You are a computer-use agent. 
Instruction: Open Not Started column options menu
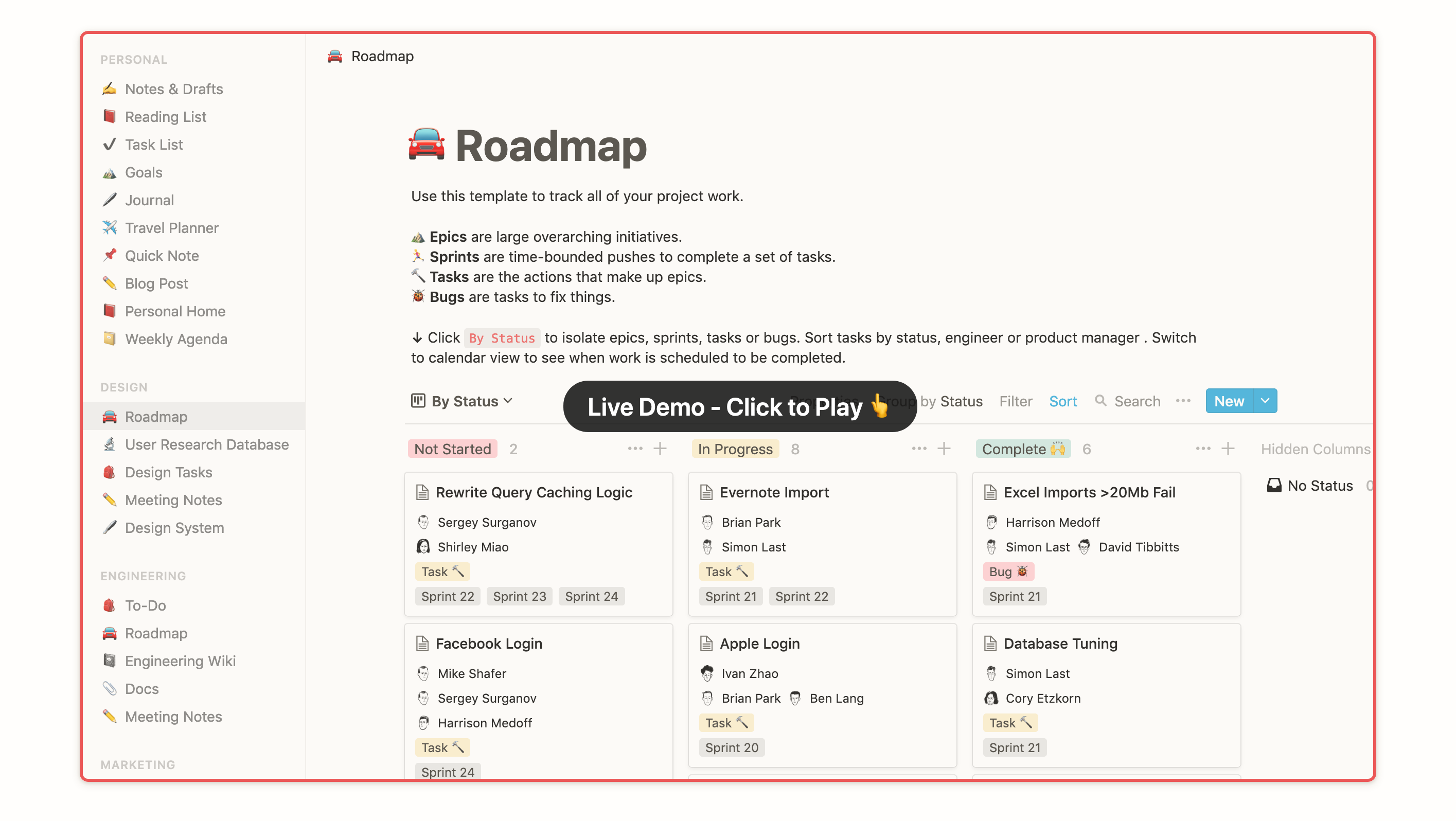(635, 449)
